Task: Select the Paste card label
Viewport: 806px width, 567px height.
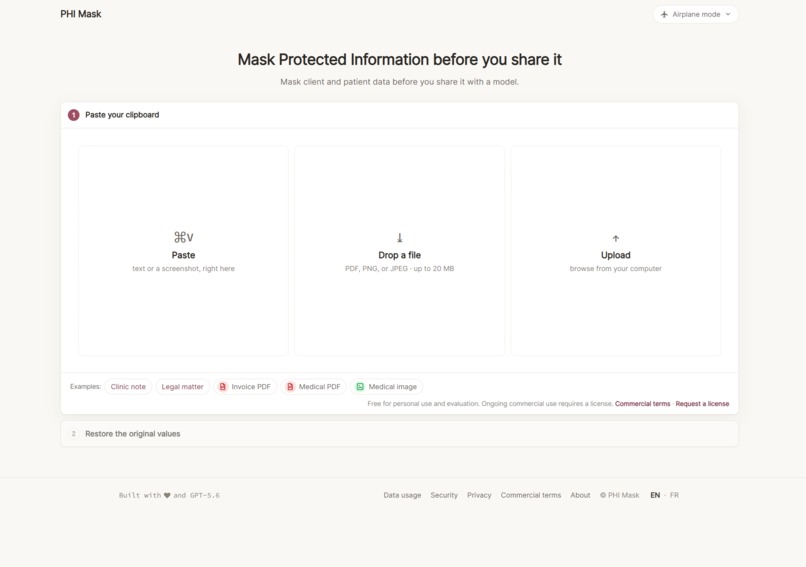Action: [x=184, y=255]
